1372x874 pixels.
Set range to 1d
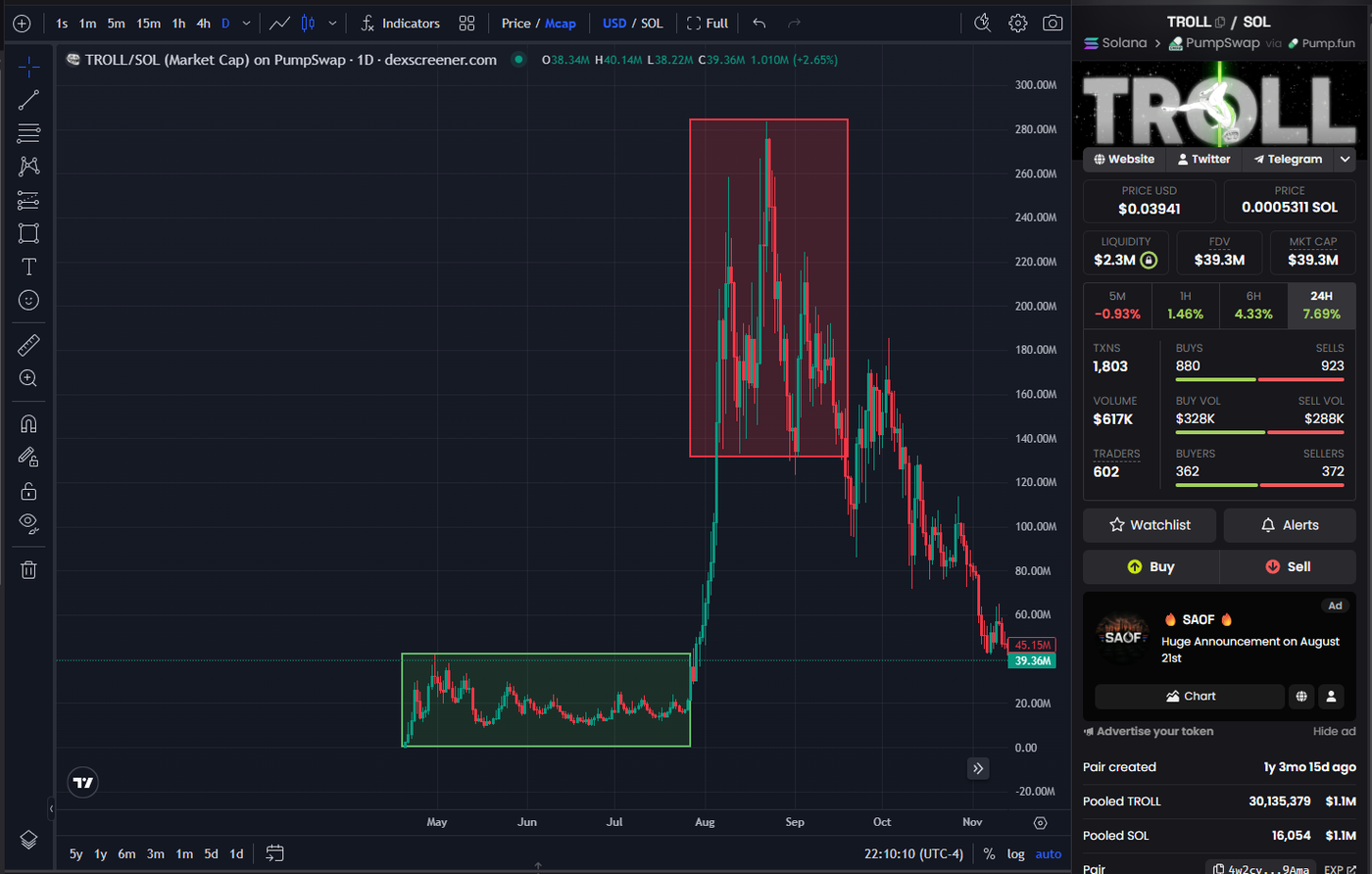pyautogui.click(x=236, y=853)
